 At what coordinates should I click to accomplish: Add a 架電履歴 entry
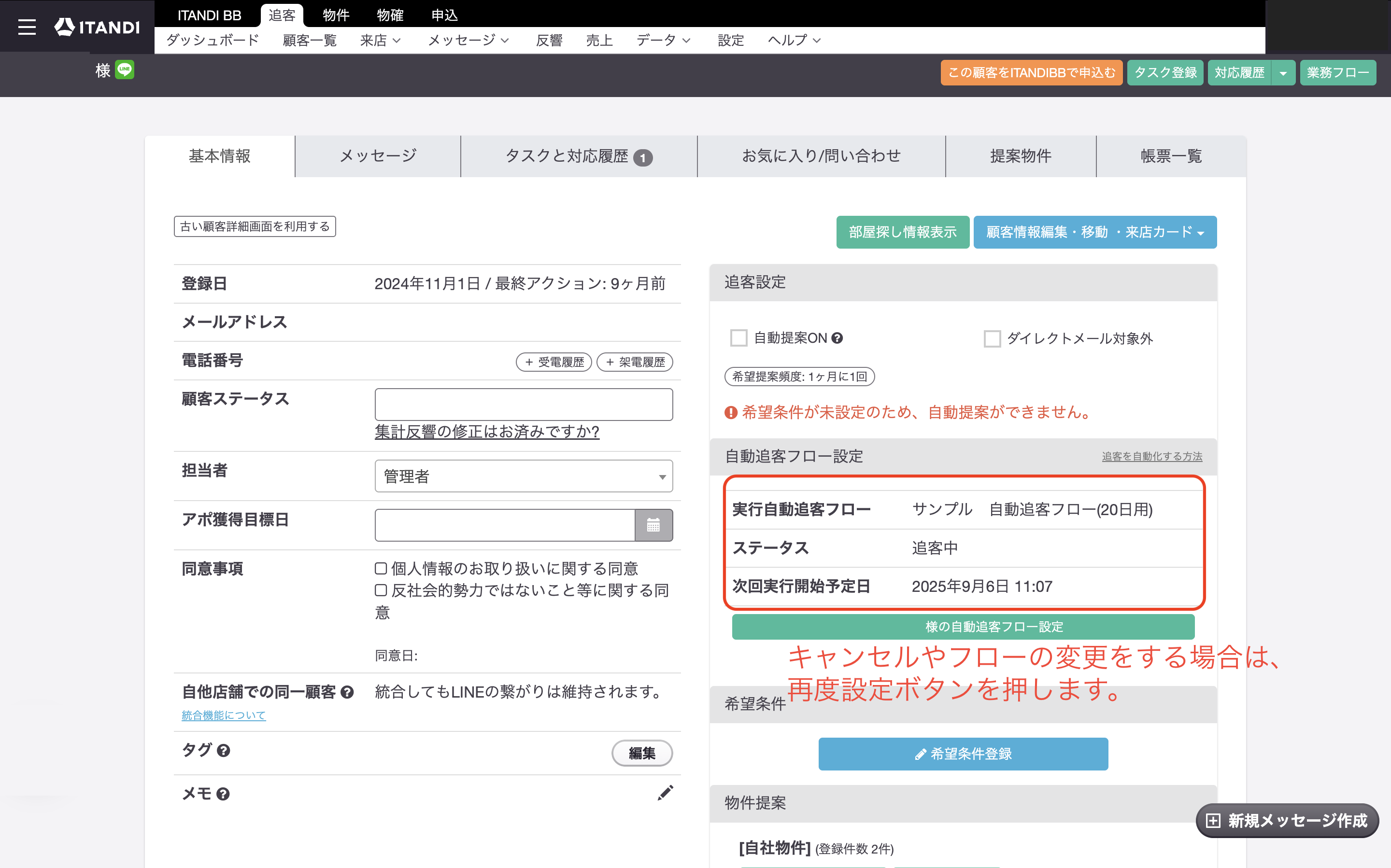pyautogui.click(x=635, y=362)
